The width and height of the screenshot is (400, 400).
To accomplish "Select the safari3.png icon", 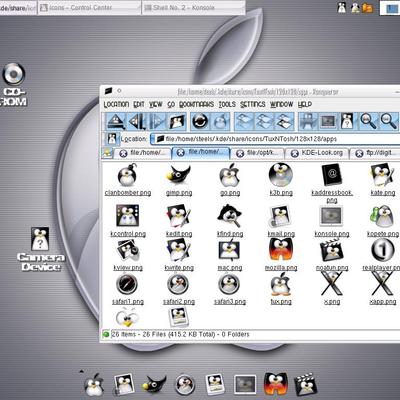I will pos(230,285).
